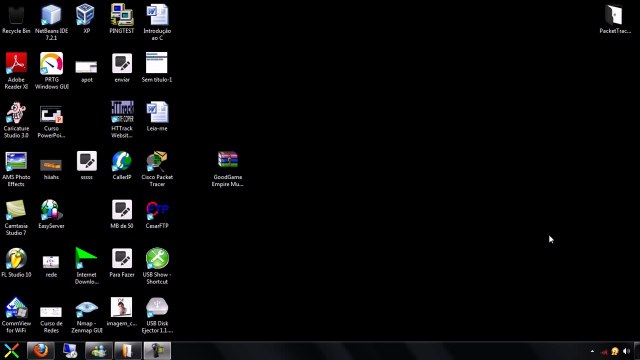This screenshot has height=360, width=640.
Task: Select the sssss desktop file
Action: point(87,165)
